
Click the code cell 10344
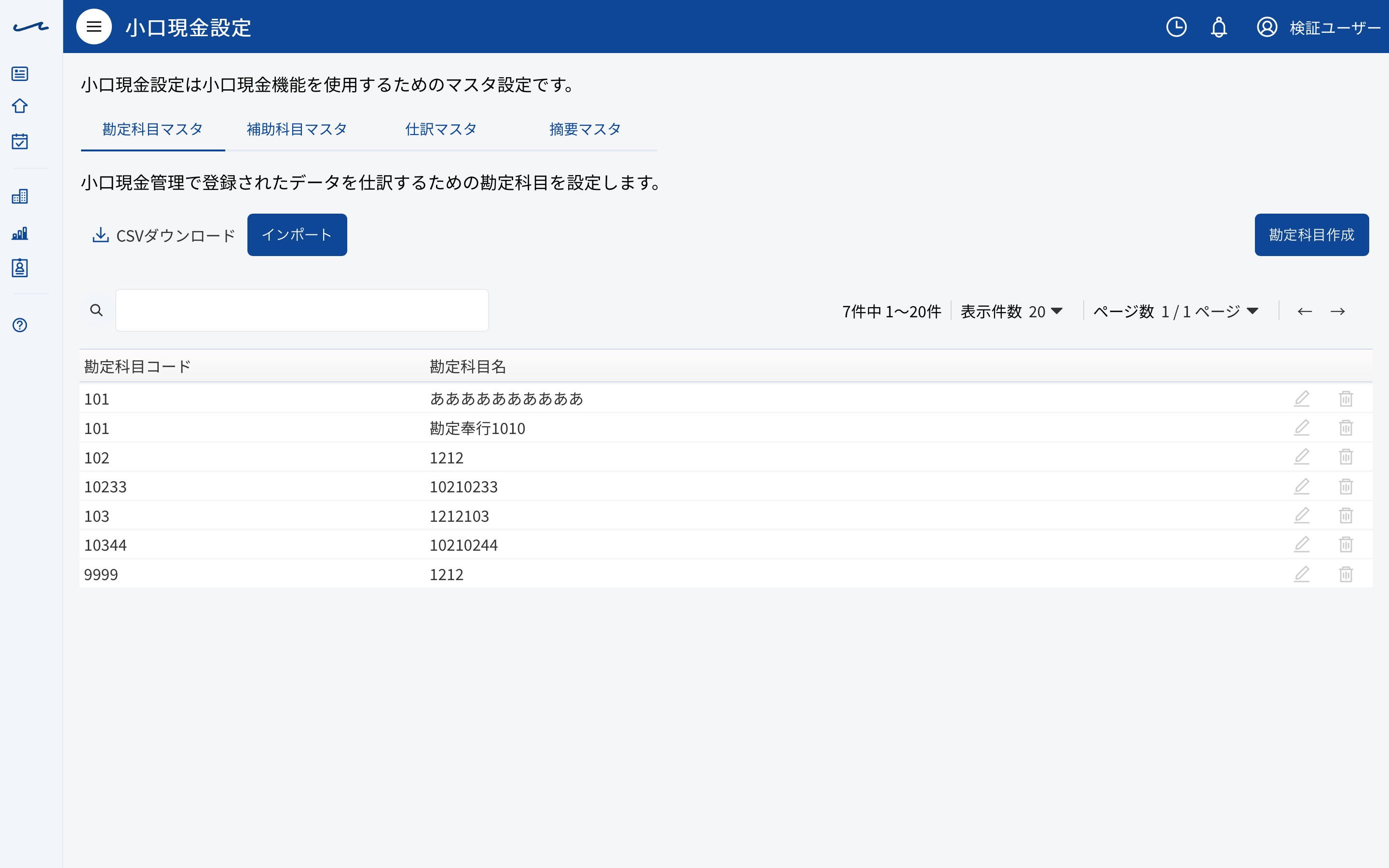[105, 545]
